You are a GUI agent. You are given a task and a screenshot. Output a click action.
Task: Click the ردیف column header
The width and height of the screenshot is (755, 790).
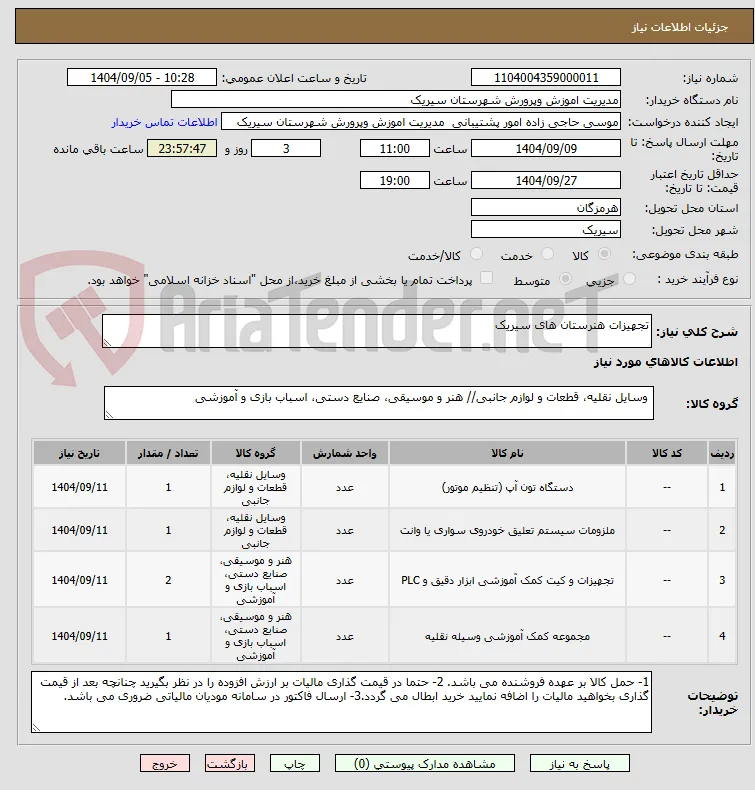tap(722, 453)
